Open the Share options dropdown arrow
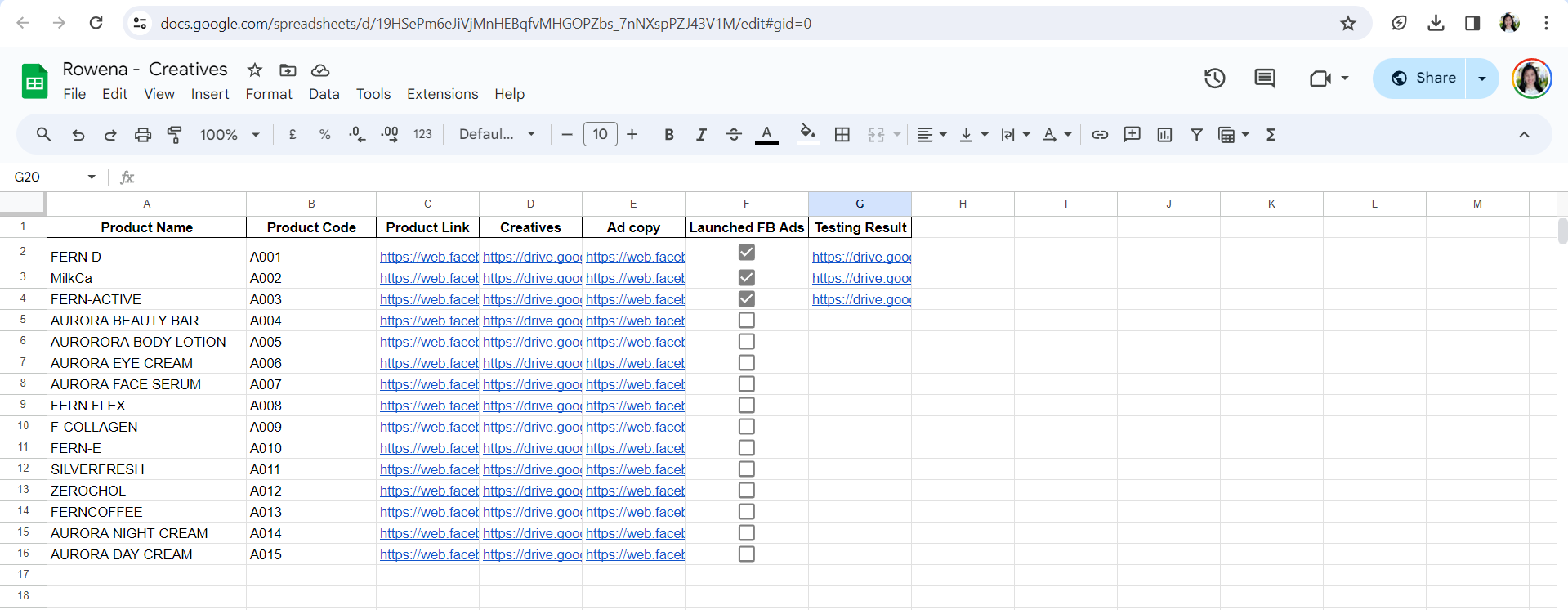1568x610 pixels. pyautogui.click(x=1482, y=78)
